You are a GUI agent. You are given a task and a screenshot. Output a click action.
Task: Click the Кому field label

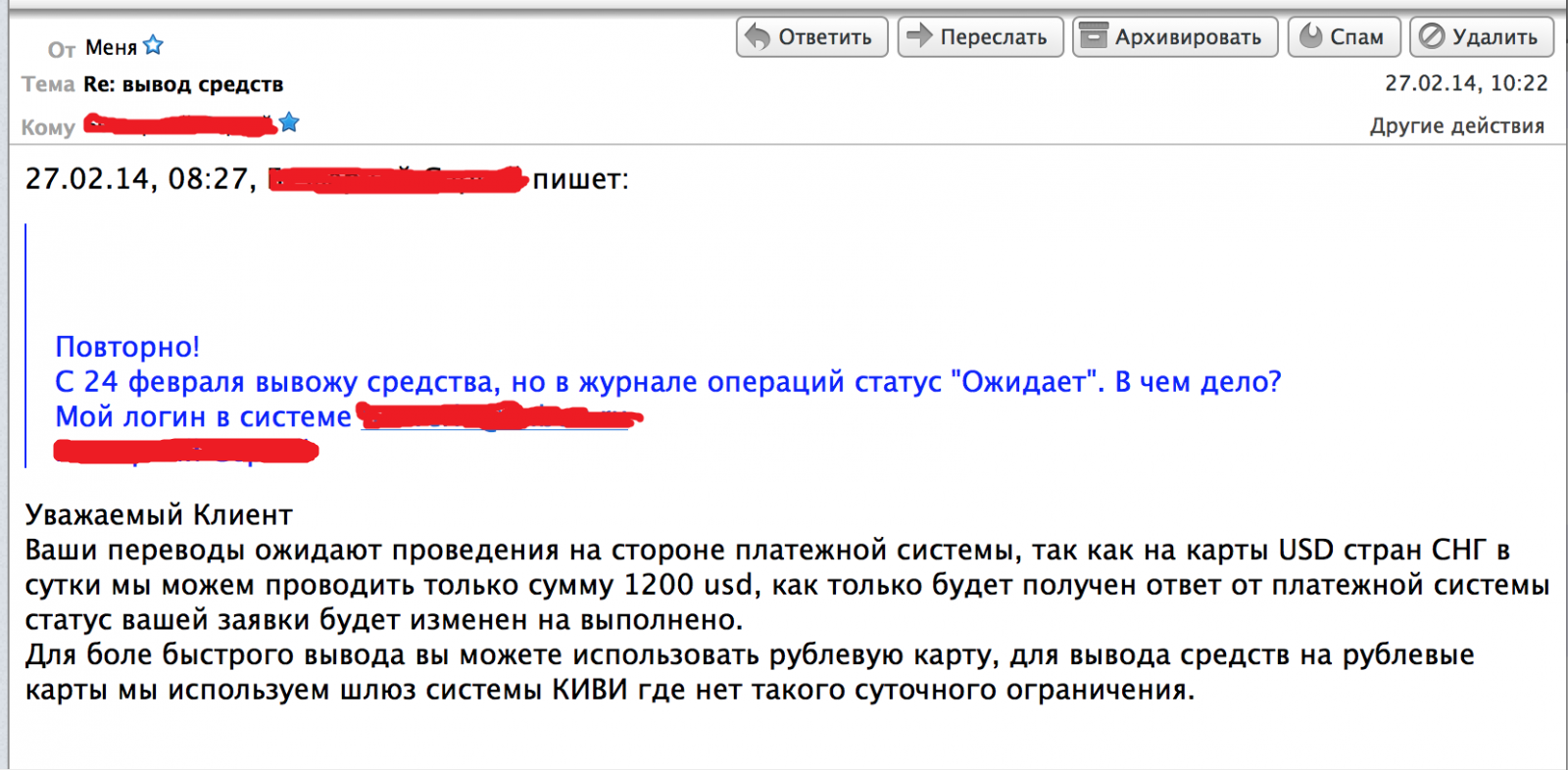pyautogui.click(x=48, y=127)
